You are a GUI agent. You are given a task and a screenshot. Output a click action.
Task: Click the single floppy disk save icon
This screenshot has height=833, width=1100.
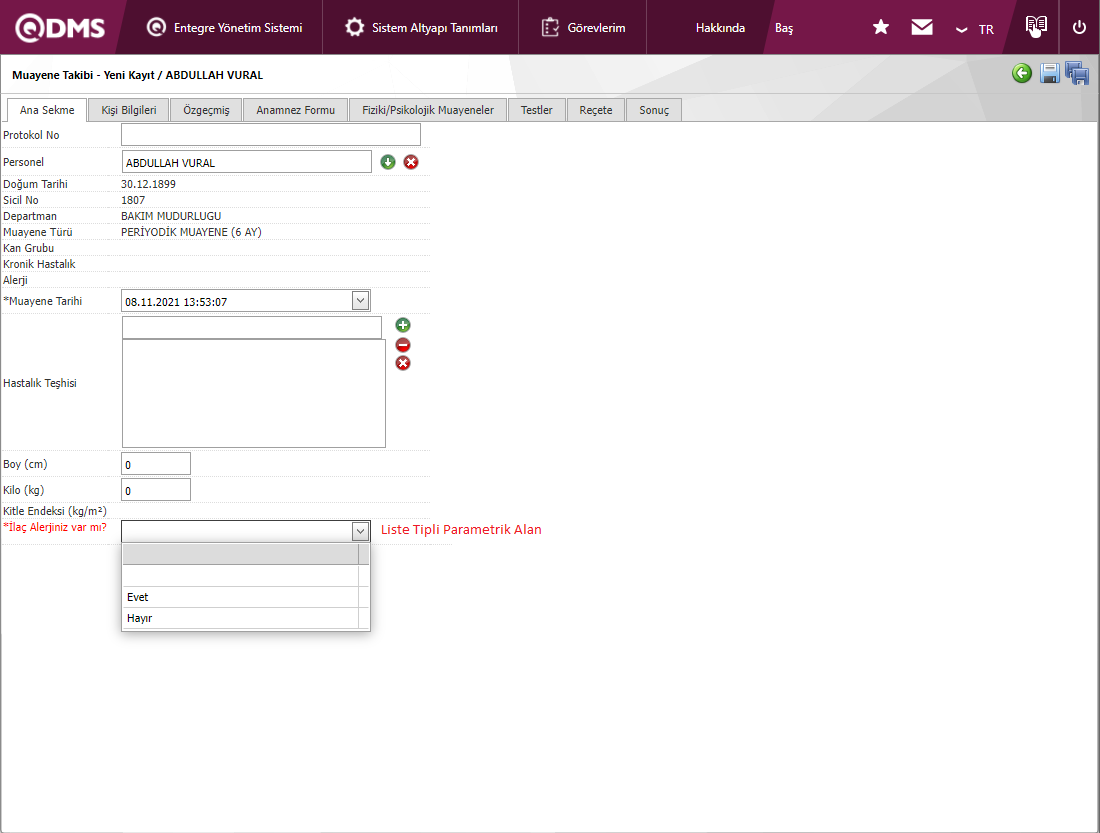pos(1049,73)
